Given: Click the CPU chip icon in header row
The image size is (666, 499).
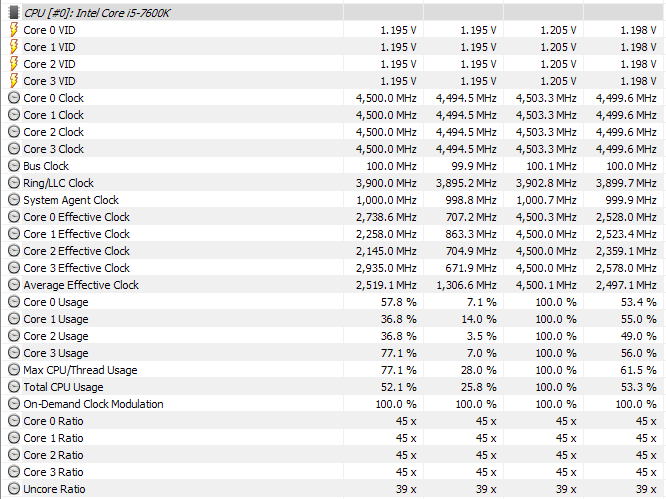Looking at the screenshot, I should point(14,13).
